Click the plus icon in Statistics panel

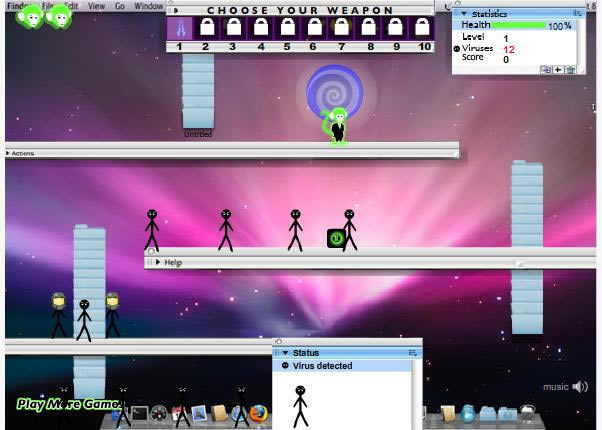(558, 69)
